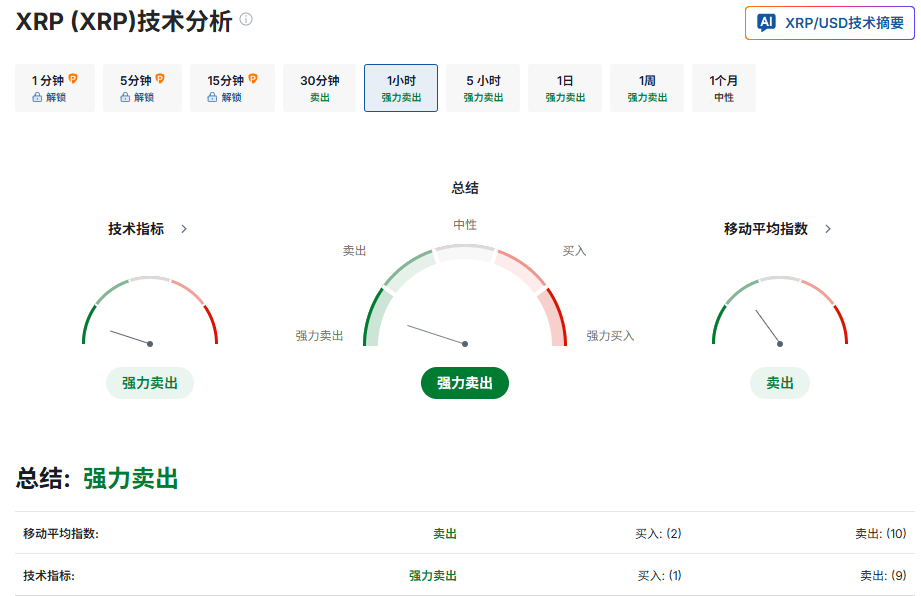Click the info icon beside XRP技术分析 title
This screenshot has height=596, width=921.
tap(246, 19)
